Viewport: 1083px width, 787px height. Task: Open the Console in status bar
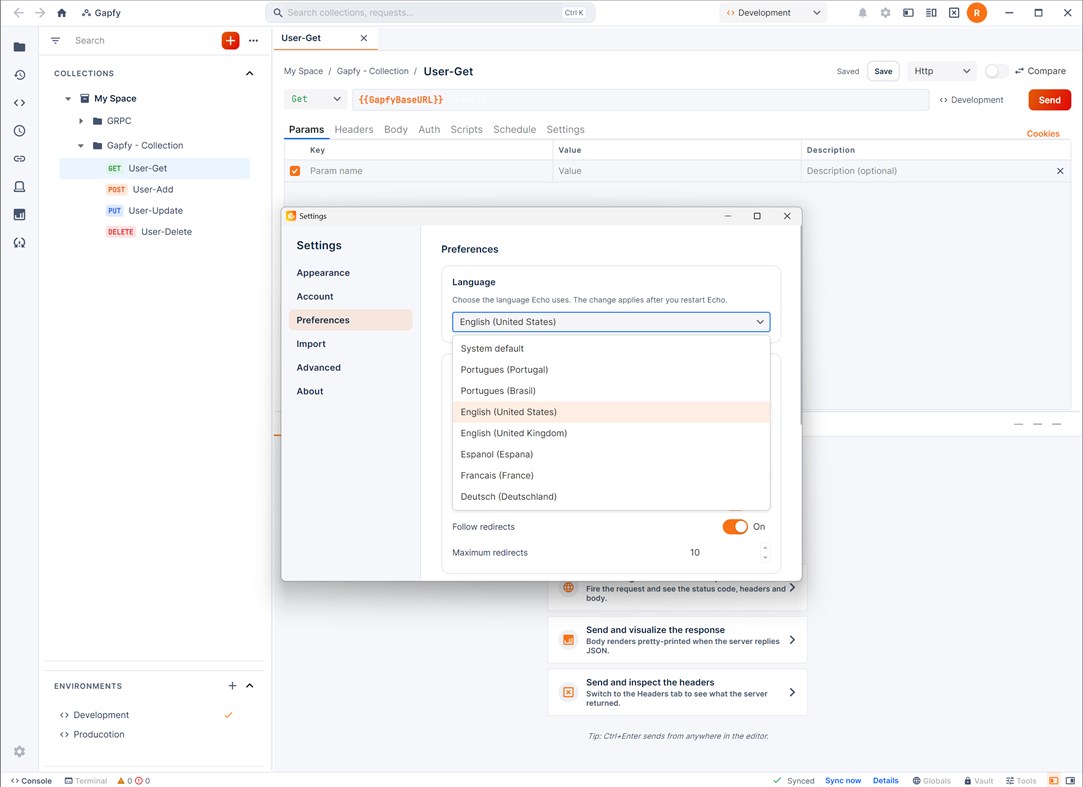point(31,781)
